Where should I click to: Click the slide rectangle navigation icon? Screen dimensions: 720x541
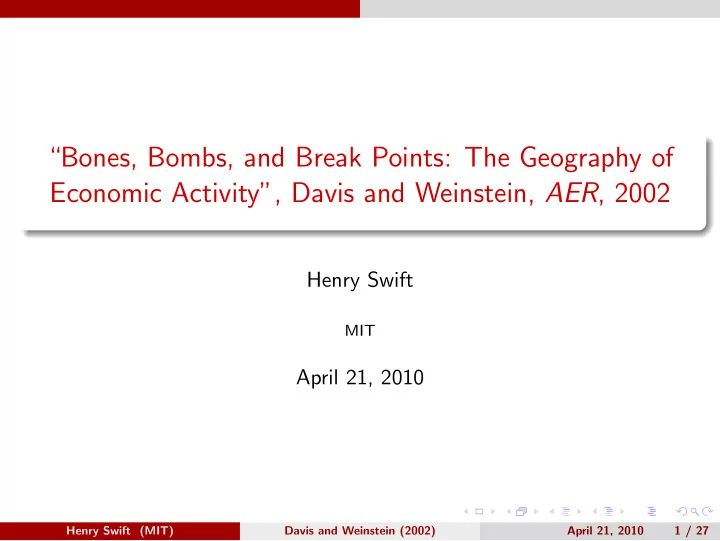479,511
